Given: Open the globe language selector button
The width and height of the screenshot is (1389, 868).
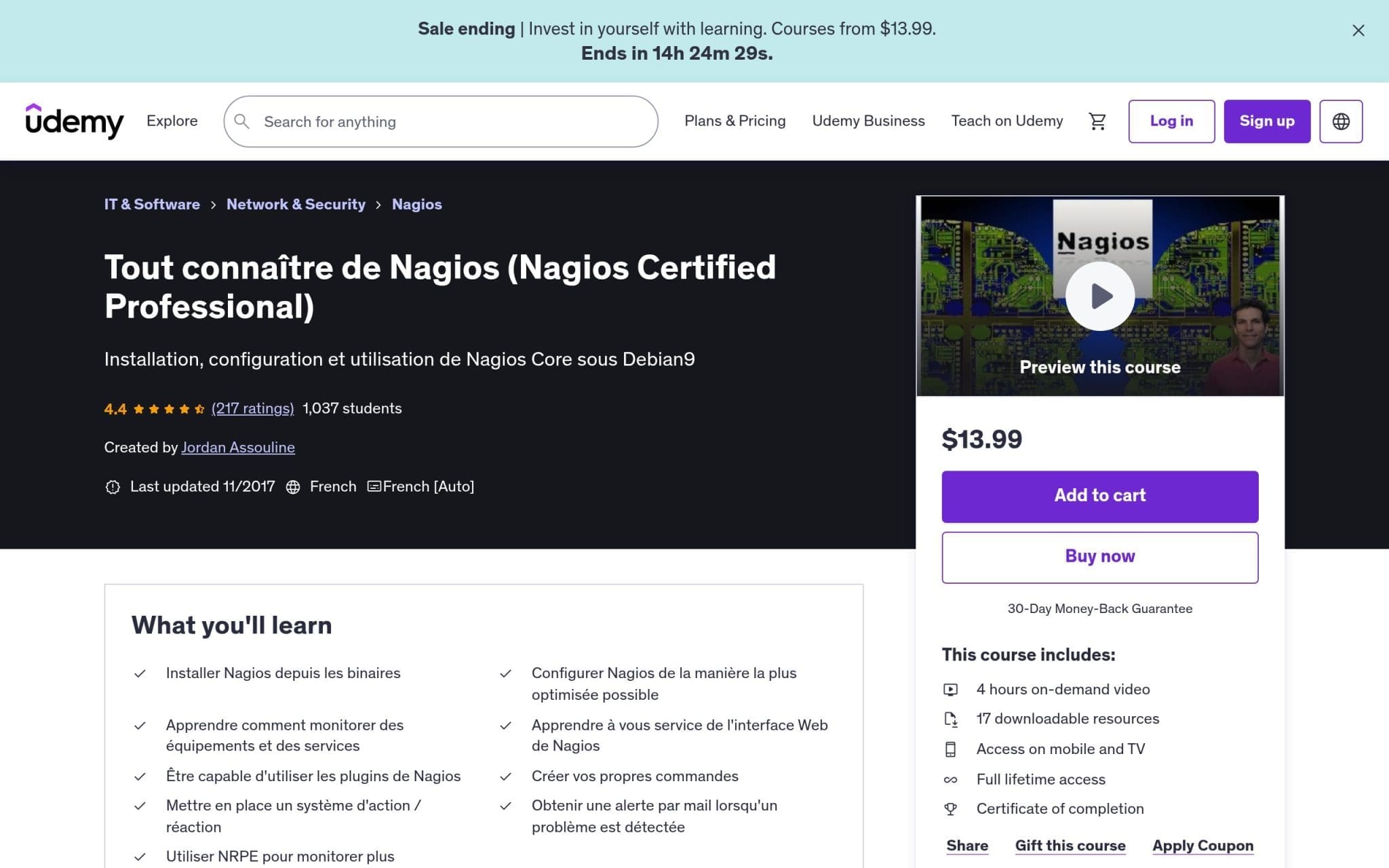Looking at the screenshot, I should [1341, 121].
